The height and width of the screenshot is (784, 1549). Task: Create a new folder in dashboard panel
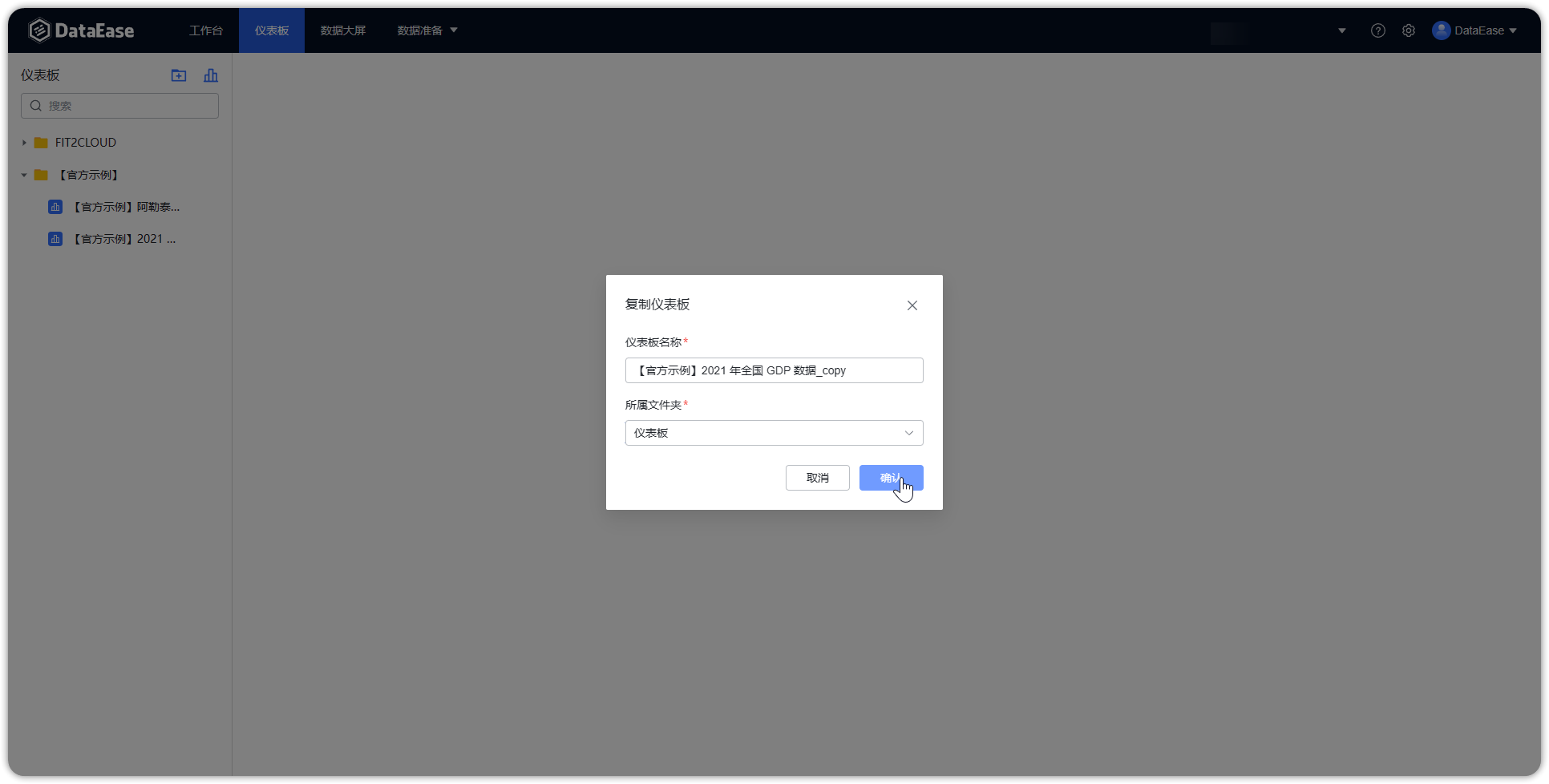(179, 75)
